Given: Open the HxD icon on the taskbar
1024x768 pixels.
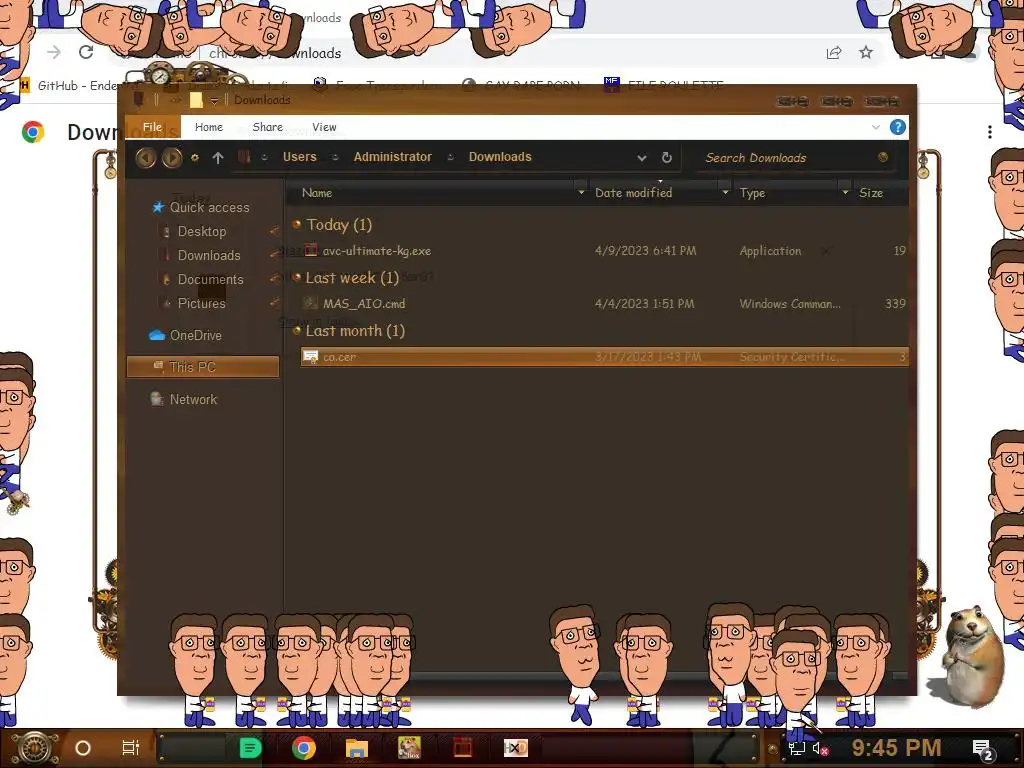Looking at the screenshot, I should point(515,748).
